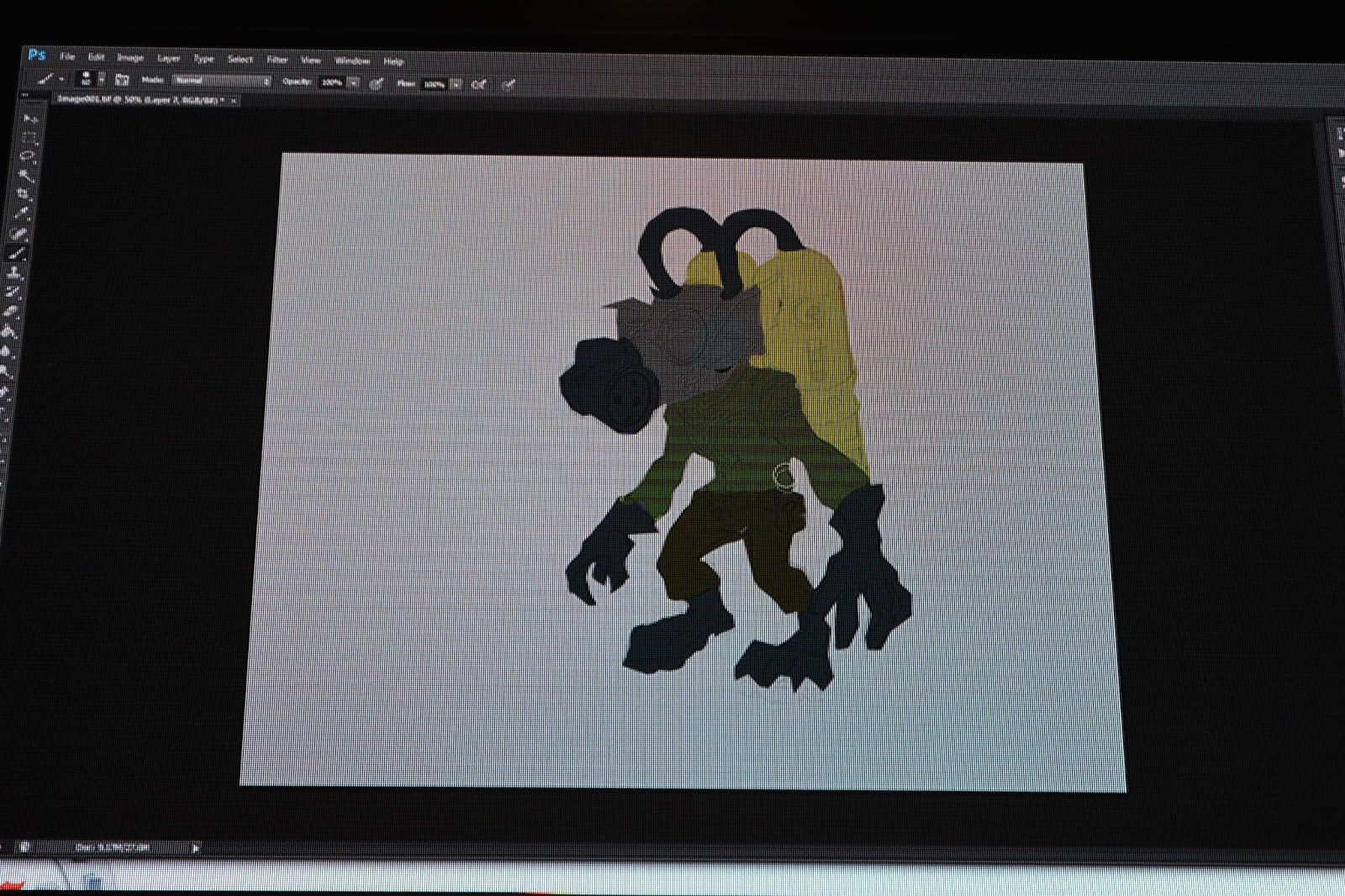Open the View menu
The image size is (1345, 896).
[x=311, y=60]
